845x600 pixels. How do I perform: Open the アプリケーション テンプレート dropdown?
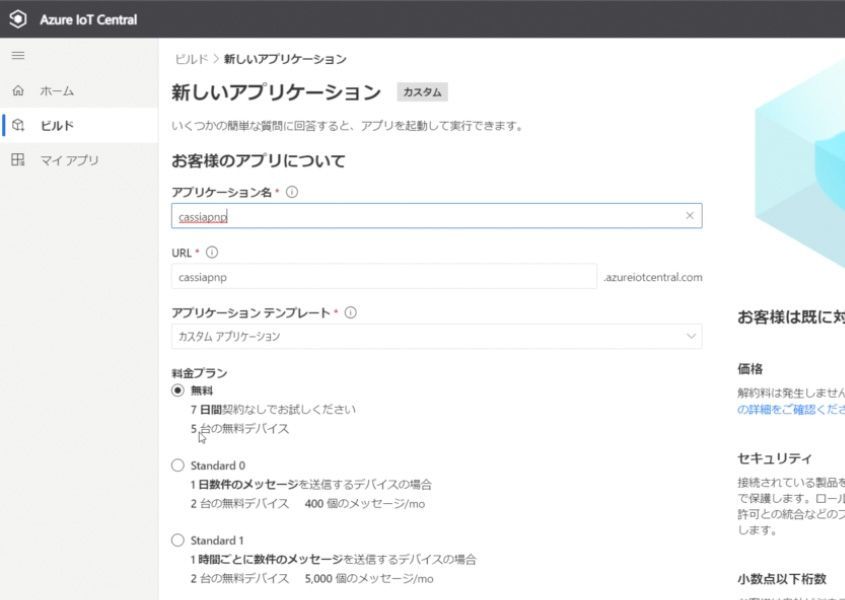tap(437, 337)
